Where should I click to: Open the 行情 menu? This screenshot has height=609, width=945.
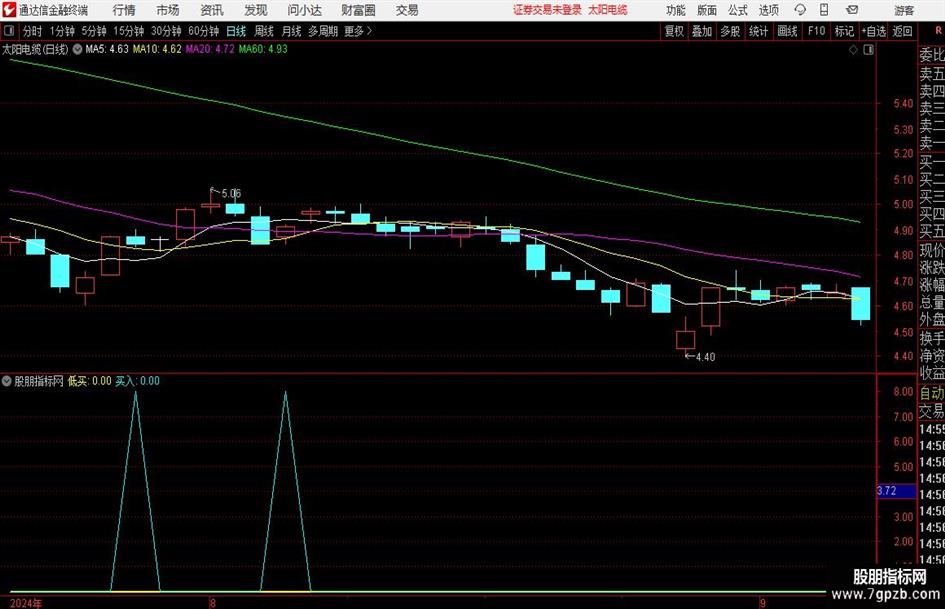(124, 10)
